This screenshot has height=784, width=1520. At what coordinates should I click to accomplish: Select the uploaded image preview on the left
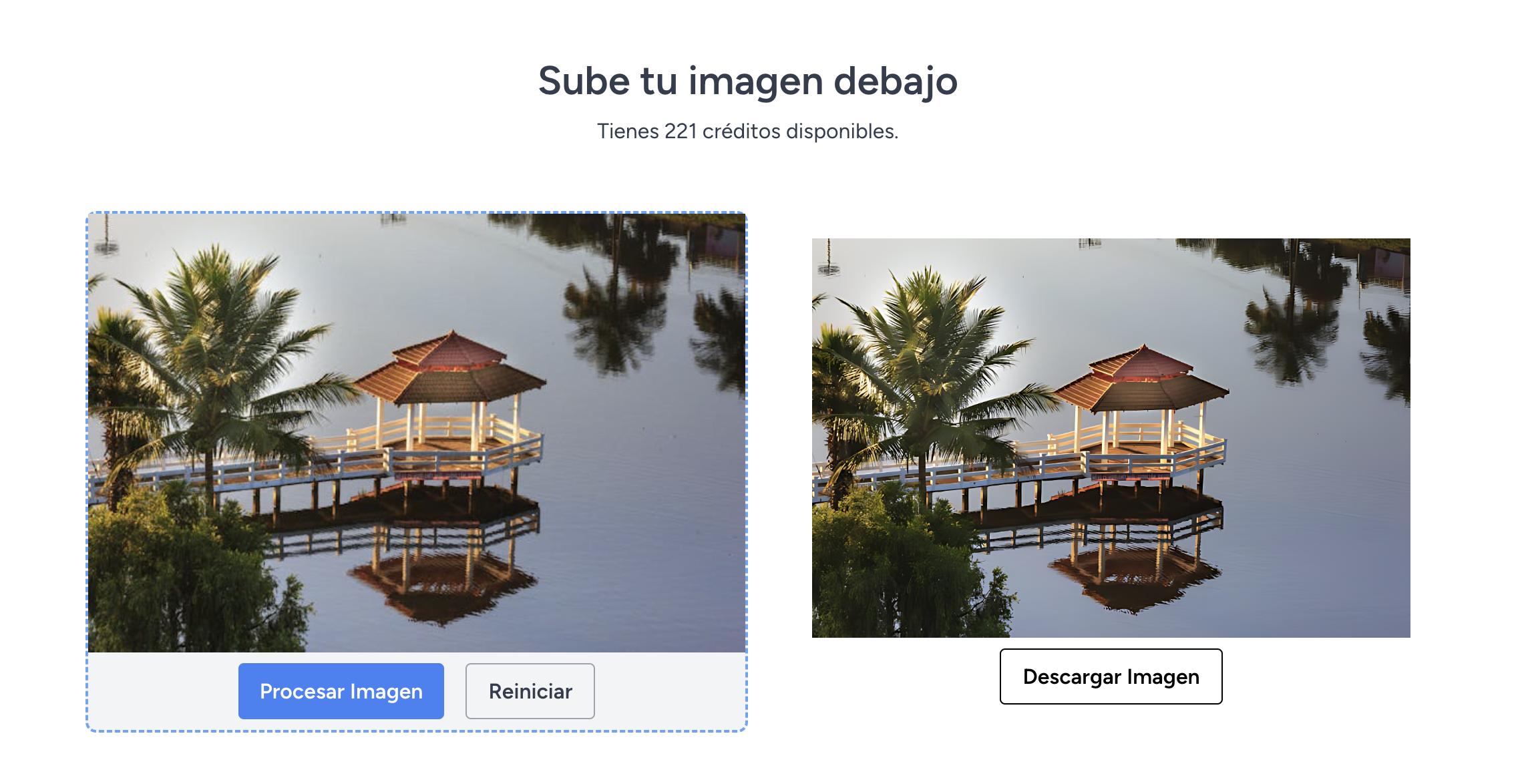(x=417, y=433)
